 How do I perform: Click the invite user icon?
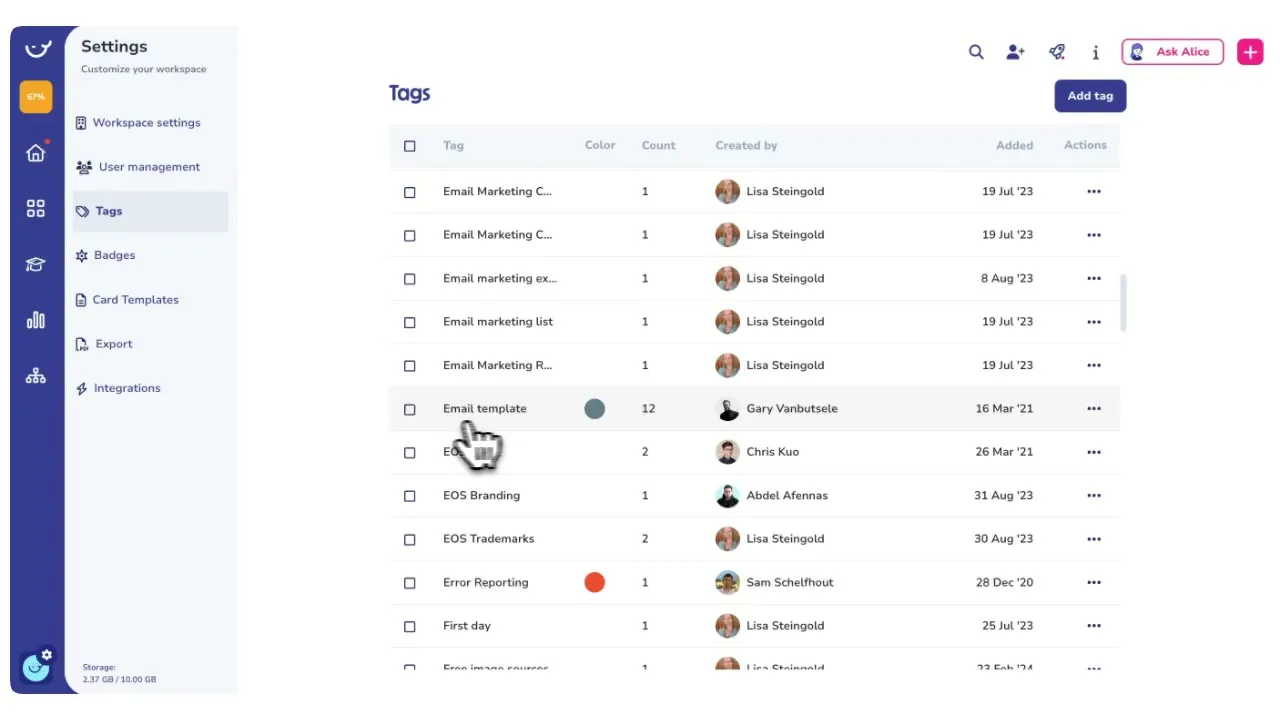tap(1016, 52)
